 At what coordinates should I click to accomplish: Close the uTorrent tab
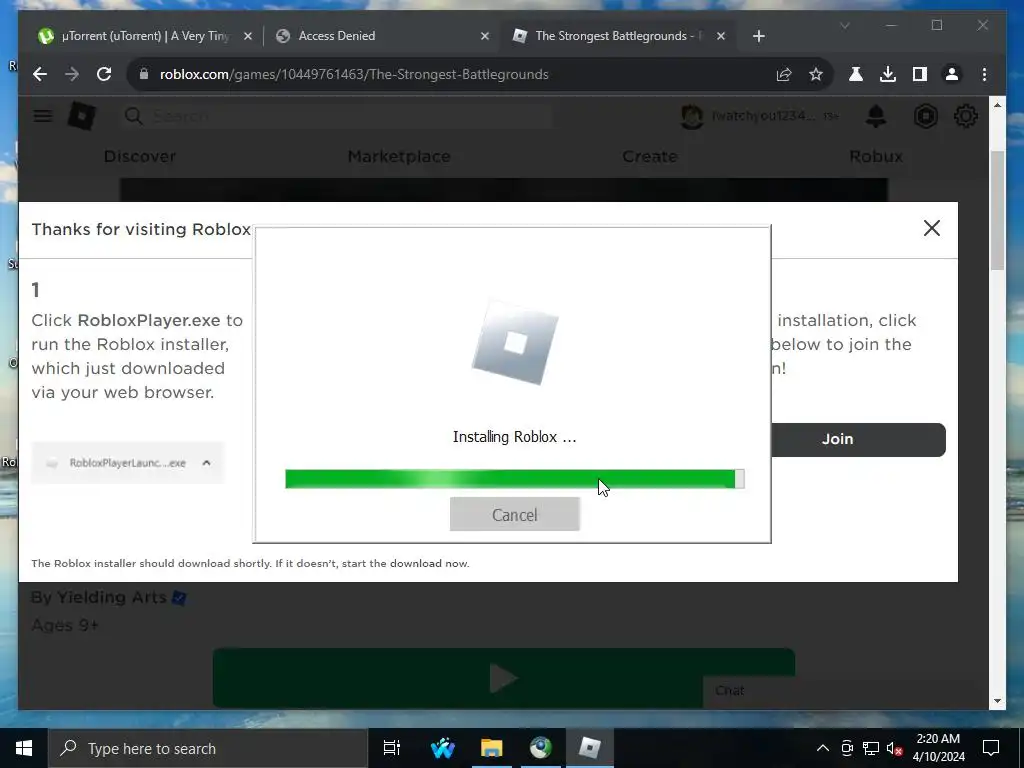(248, 36)
